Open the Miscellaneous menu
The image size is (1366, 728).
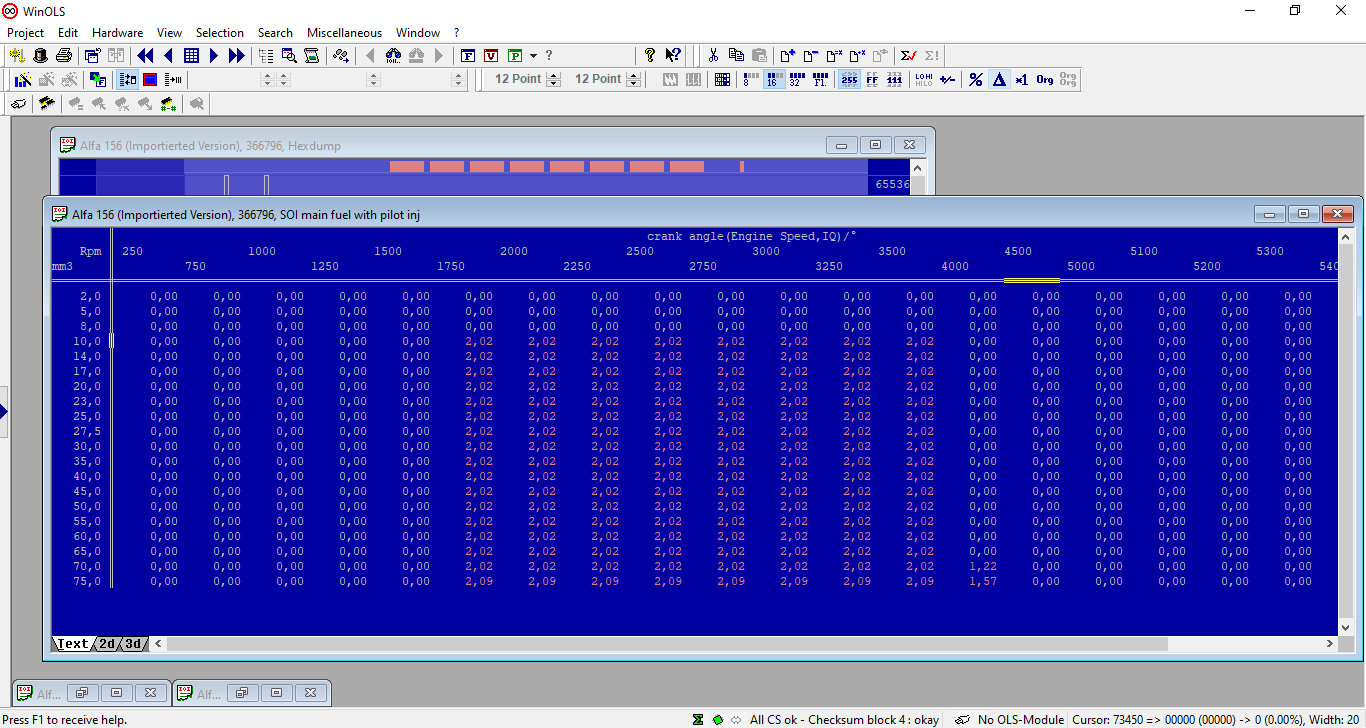(x=344, y=33)
